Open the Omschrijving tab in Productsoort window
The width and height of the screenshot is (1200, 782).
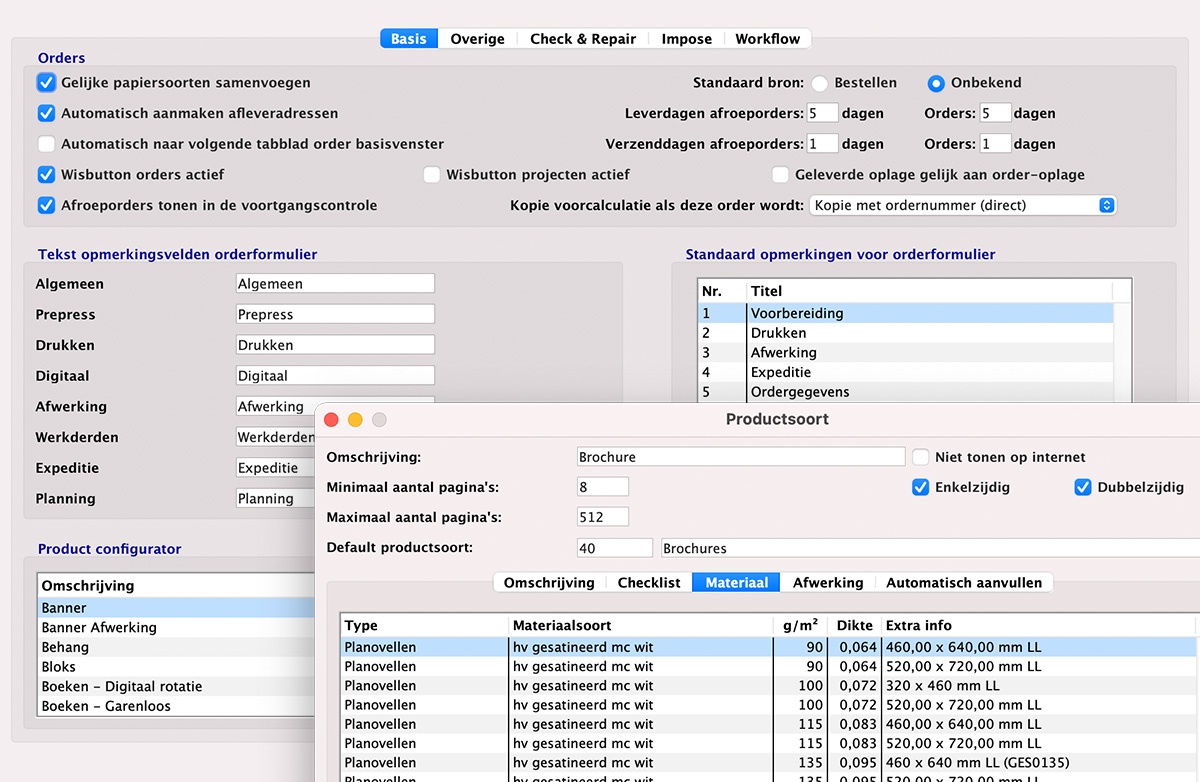(549, 582)
